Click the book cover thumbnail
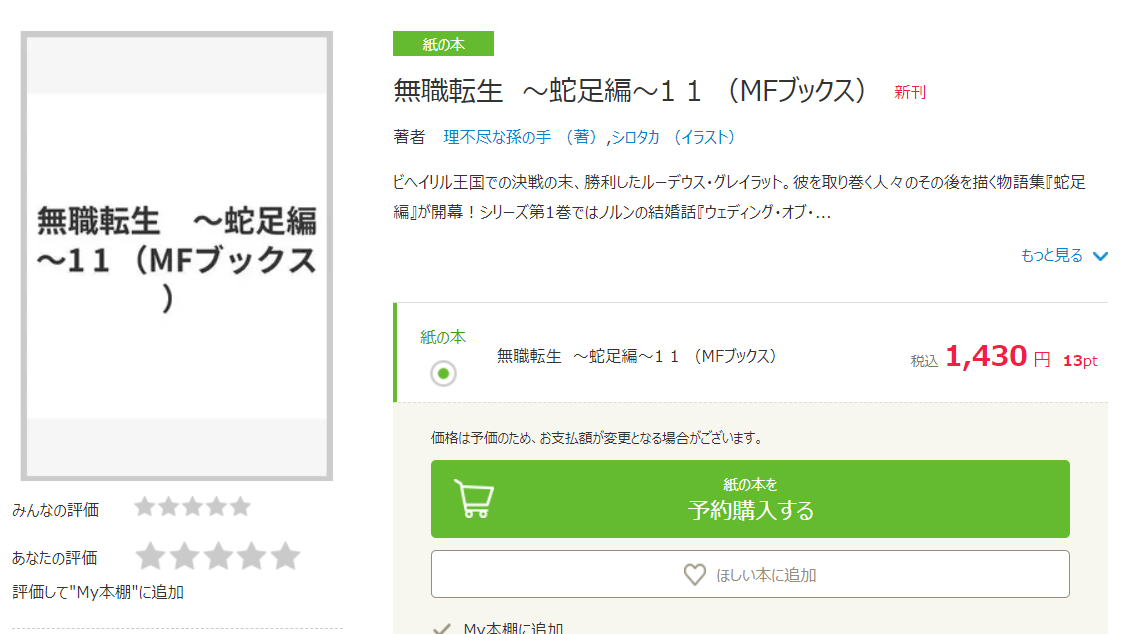 177,255
